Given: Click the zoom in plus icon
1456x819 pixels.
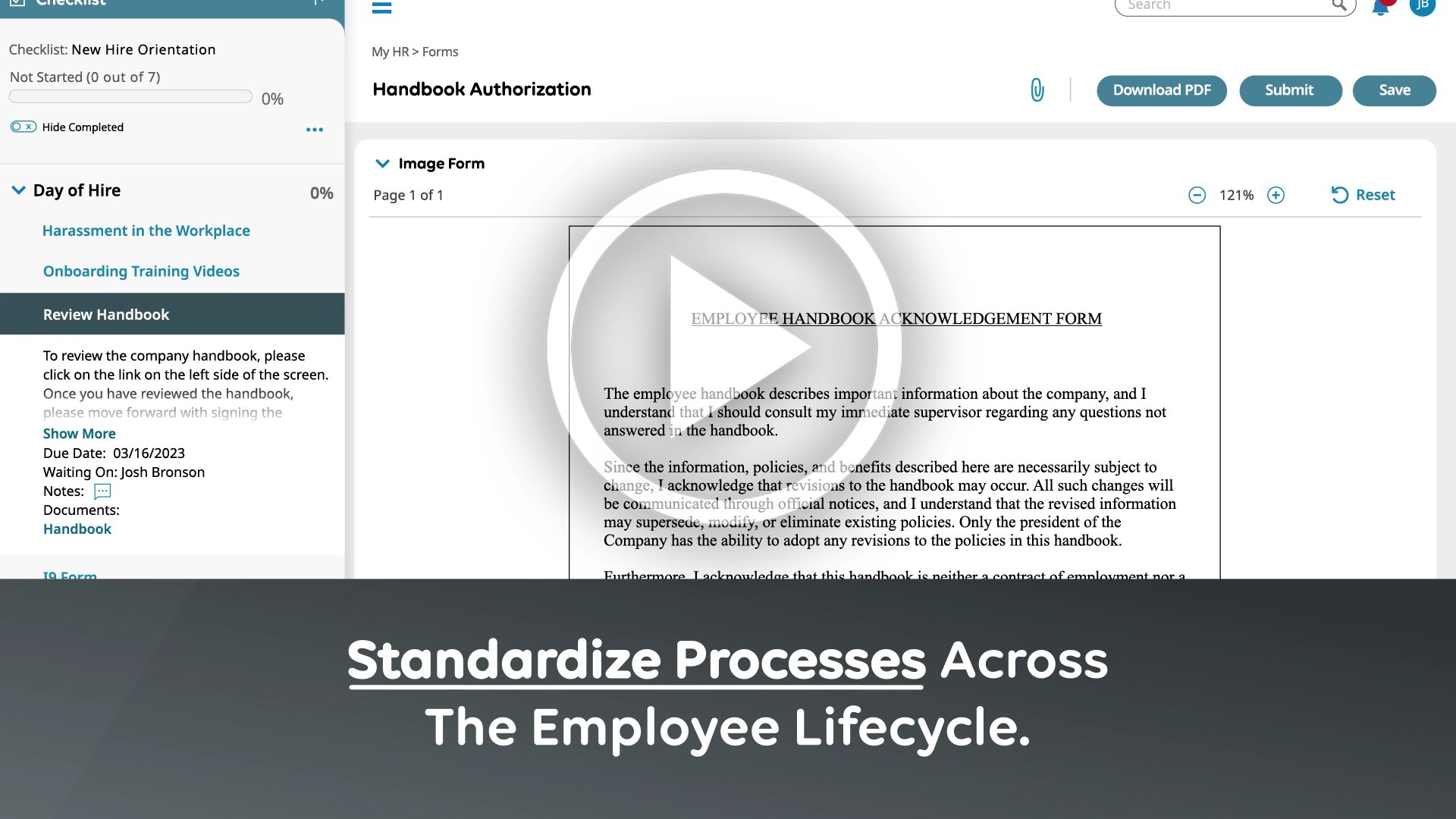Looking at the screenshot, I should click(x=1277, y=195).
